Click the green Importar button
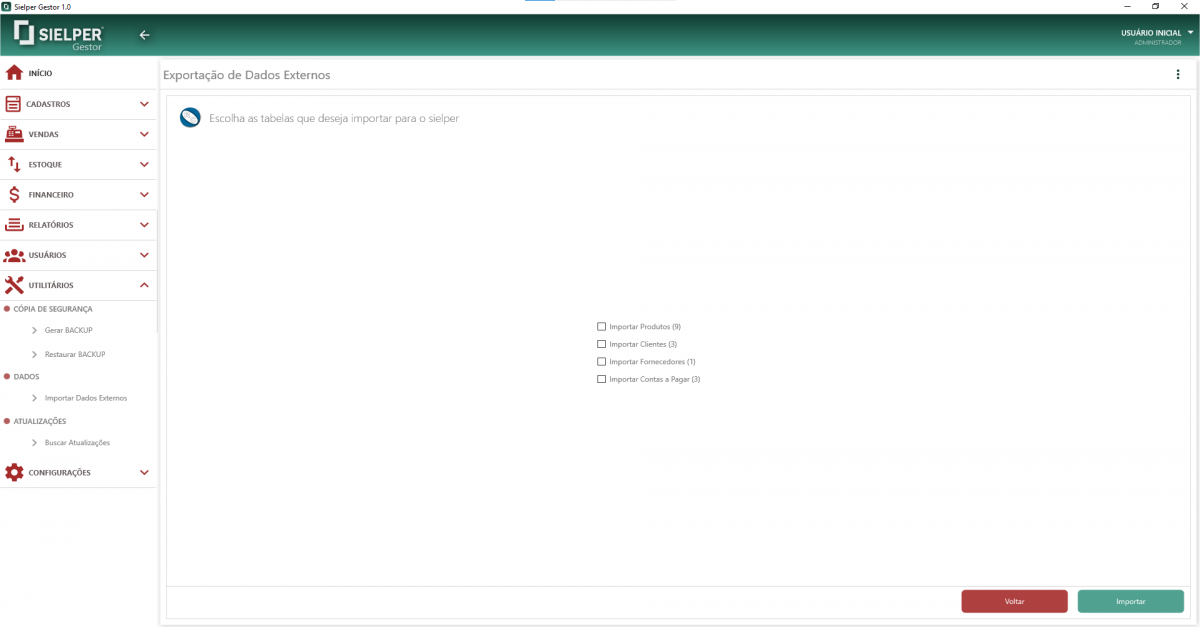Viewport: 1200px width, 627px height. point(1130,602)
